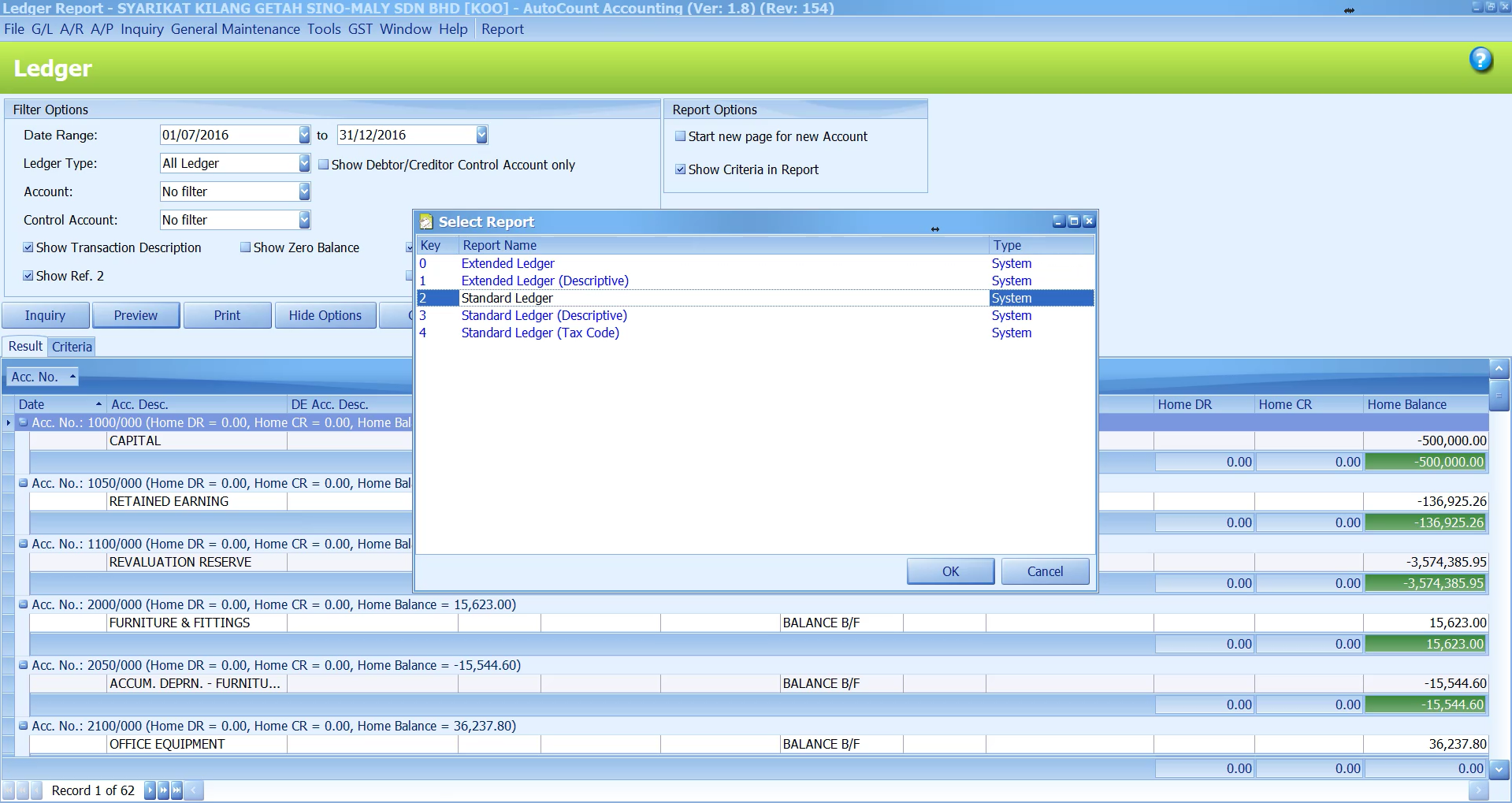Screen dimensions: 1512x803
Task: Switch to the Criteria tab
Action: click(72, 347)
